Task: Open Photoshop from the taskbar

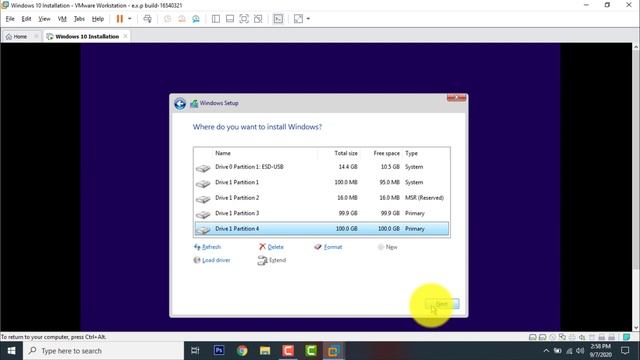Action: pos(219,351)
